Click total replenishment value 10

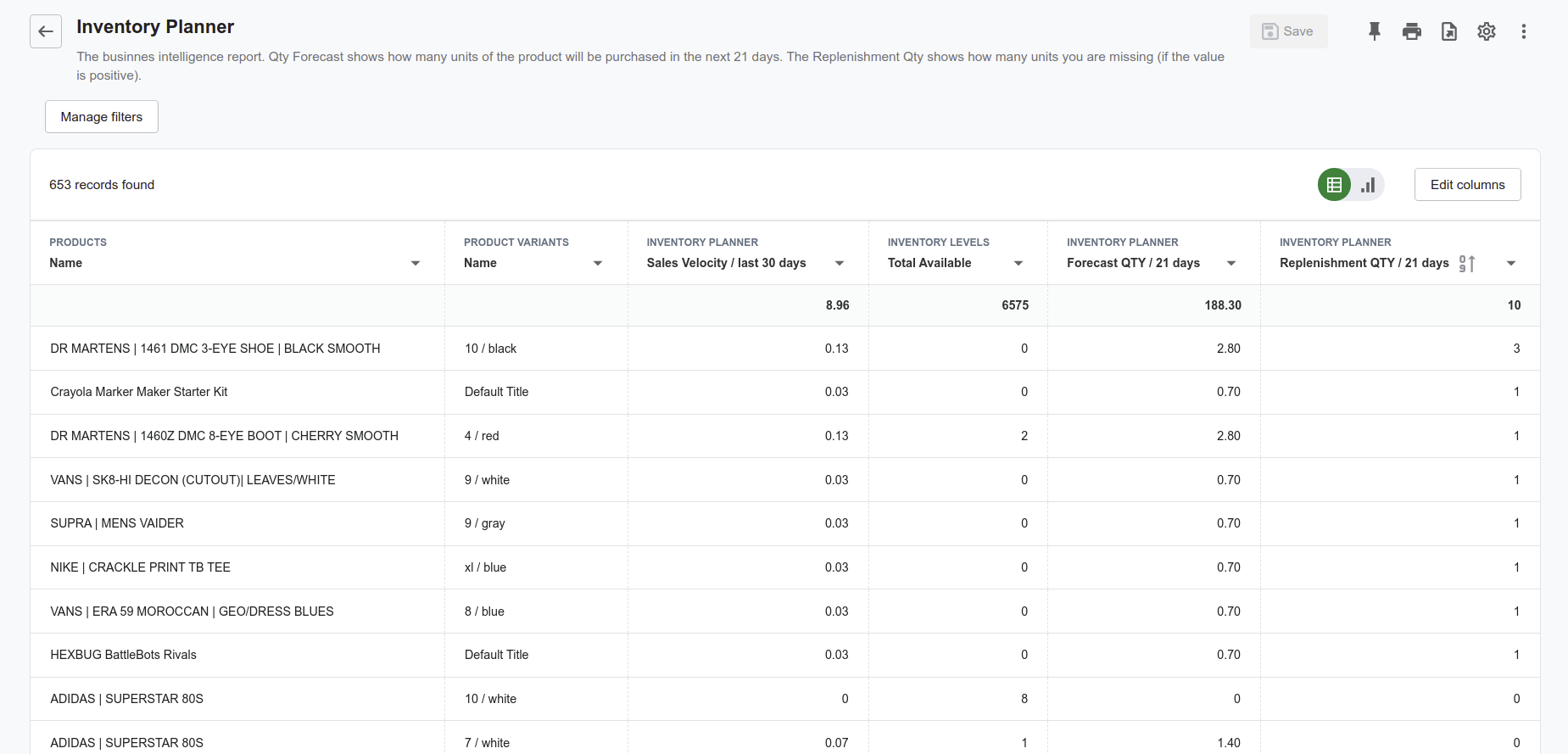point(1514,305)
